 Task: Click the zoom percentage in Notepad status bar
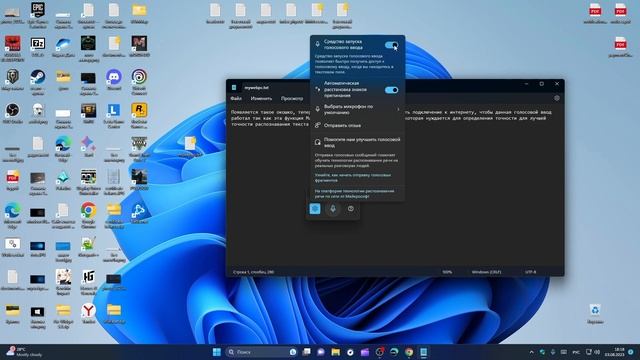447,271
